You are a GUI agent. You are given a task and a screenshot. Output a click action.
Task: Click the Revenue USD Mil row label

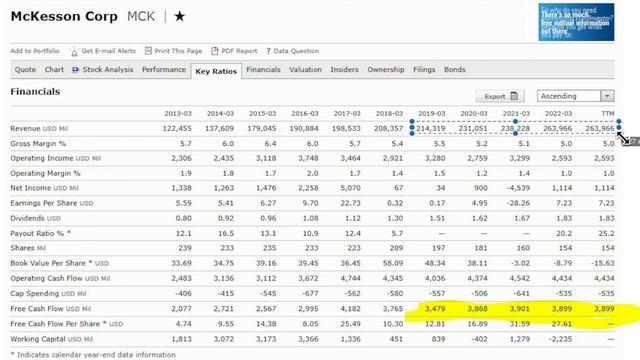[39, 129]
